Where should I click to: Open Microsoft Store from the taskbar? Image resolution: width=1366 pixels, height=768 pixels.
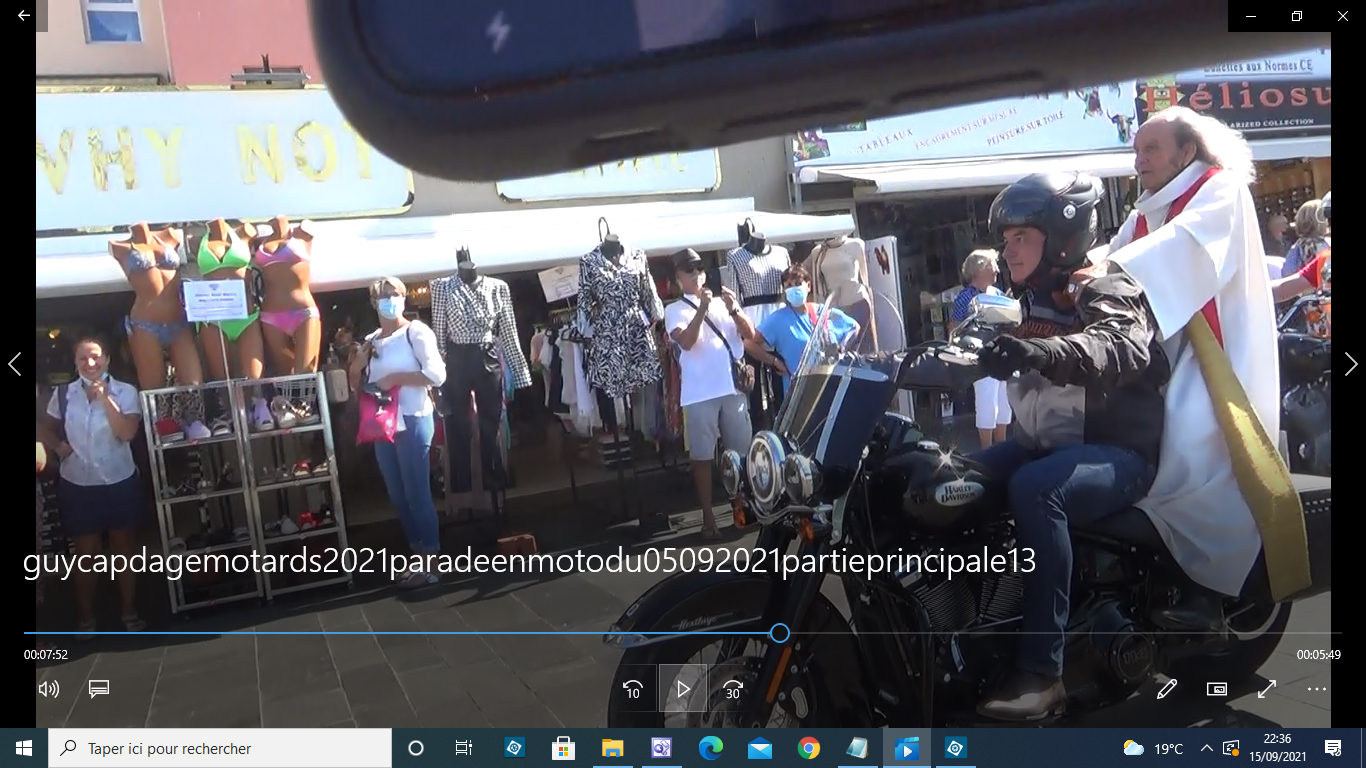coord(563,748)
